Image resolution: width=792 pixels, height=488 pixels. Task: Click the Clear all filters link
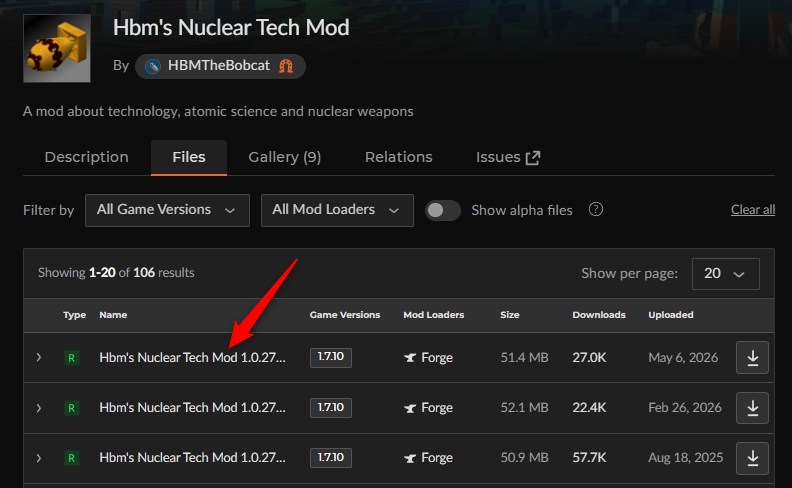[x=753, y=210]
